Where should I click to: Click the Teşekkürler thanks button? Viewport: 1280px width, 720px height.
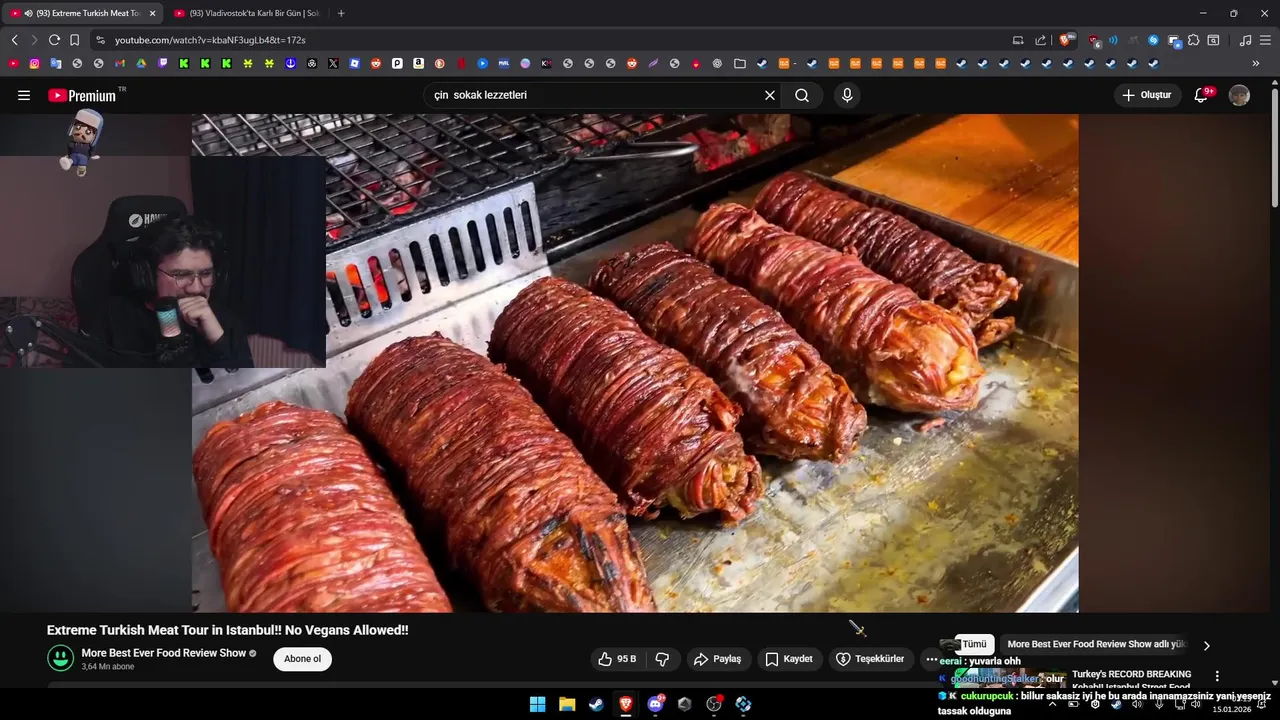(x=870, y=659)
